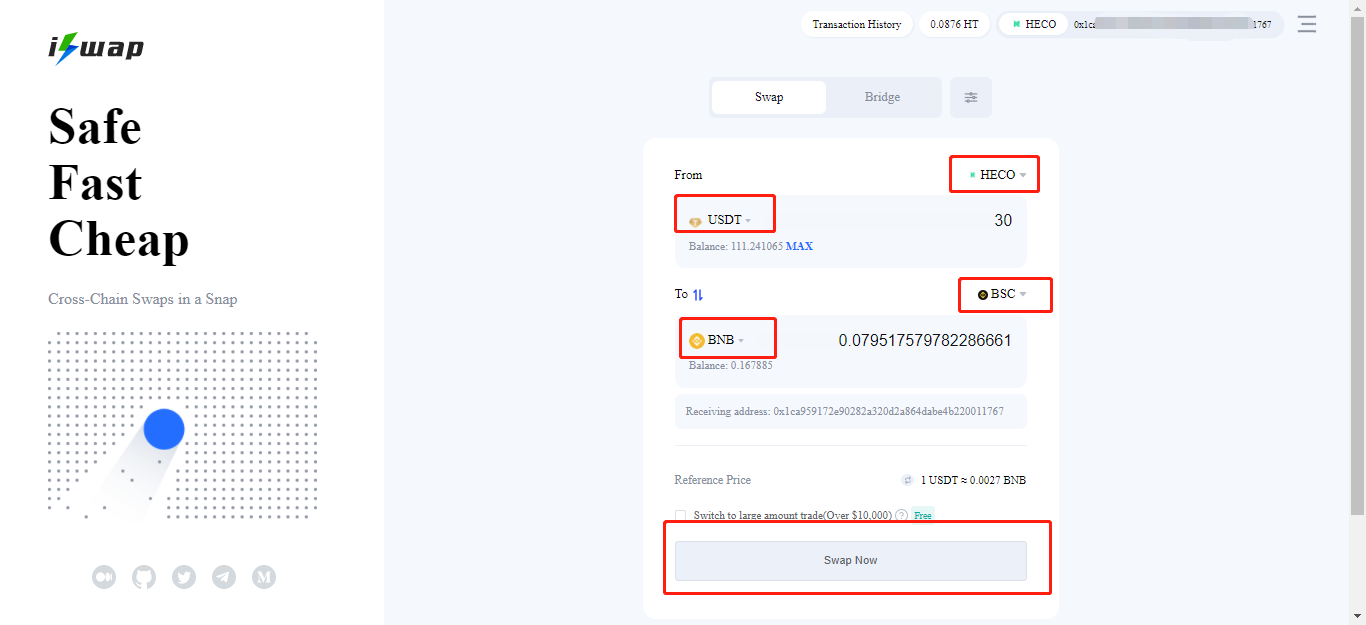Image resolution: width=1366 pixels, height=625 pixels.
Task: Switch to the Bridge tab
Action: pos(882,97)
